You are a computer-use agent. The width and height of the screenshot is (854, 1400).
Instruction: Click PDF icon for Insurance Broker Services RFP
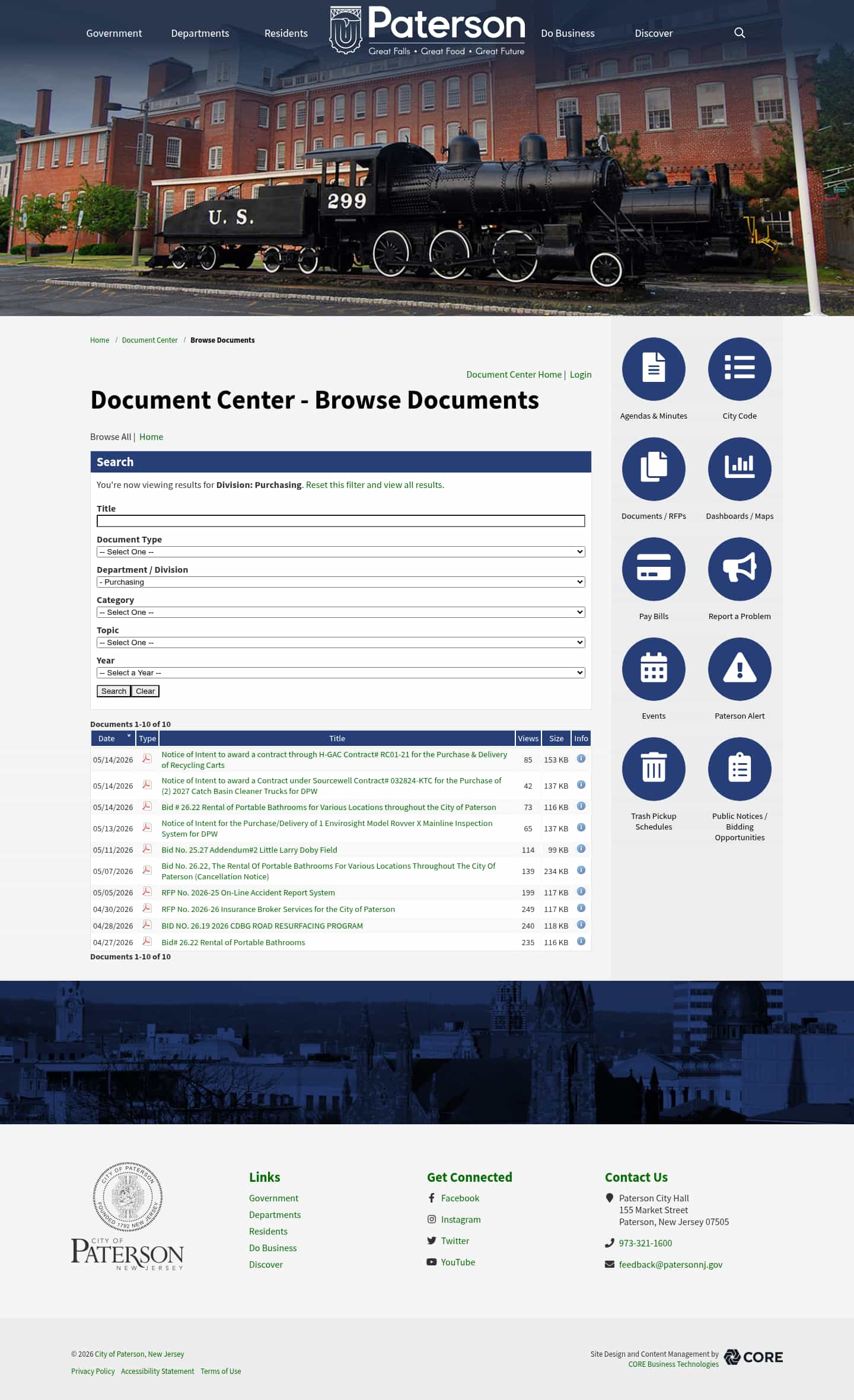coord(147,908)
